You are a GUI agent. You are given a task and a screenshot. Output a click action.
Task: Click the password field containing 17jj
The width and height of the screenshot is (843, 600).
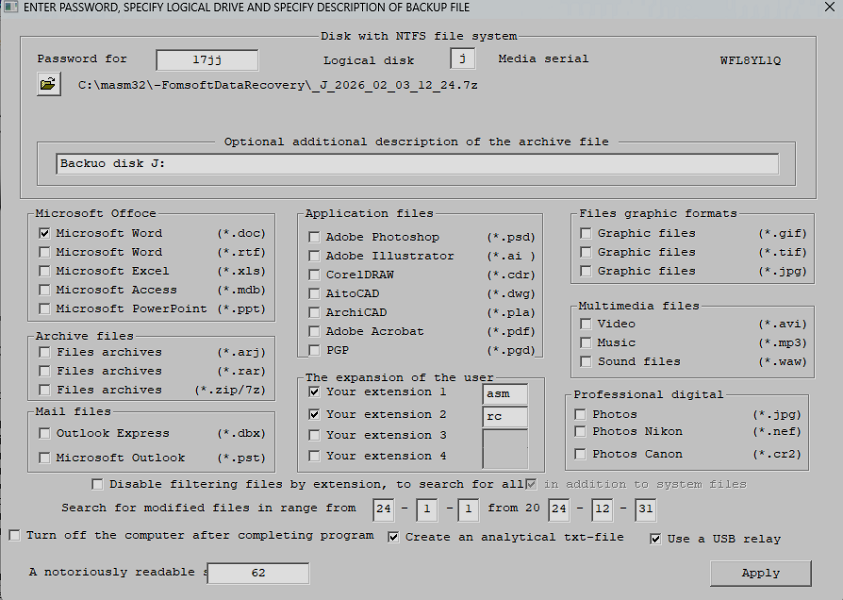click(x=206, y=59)
